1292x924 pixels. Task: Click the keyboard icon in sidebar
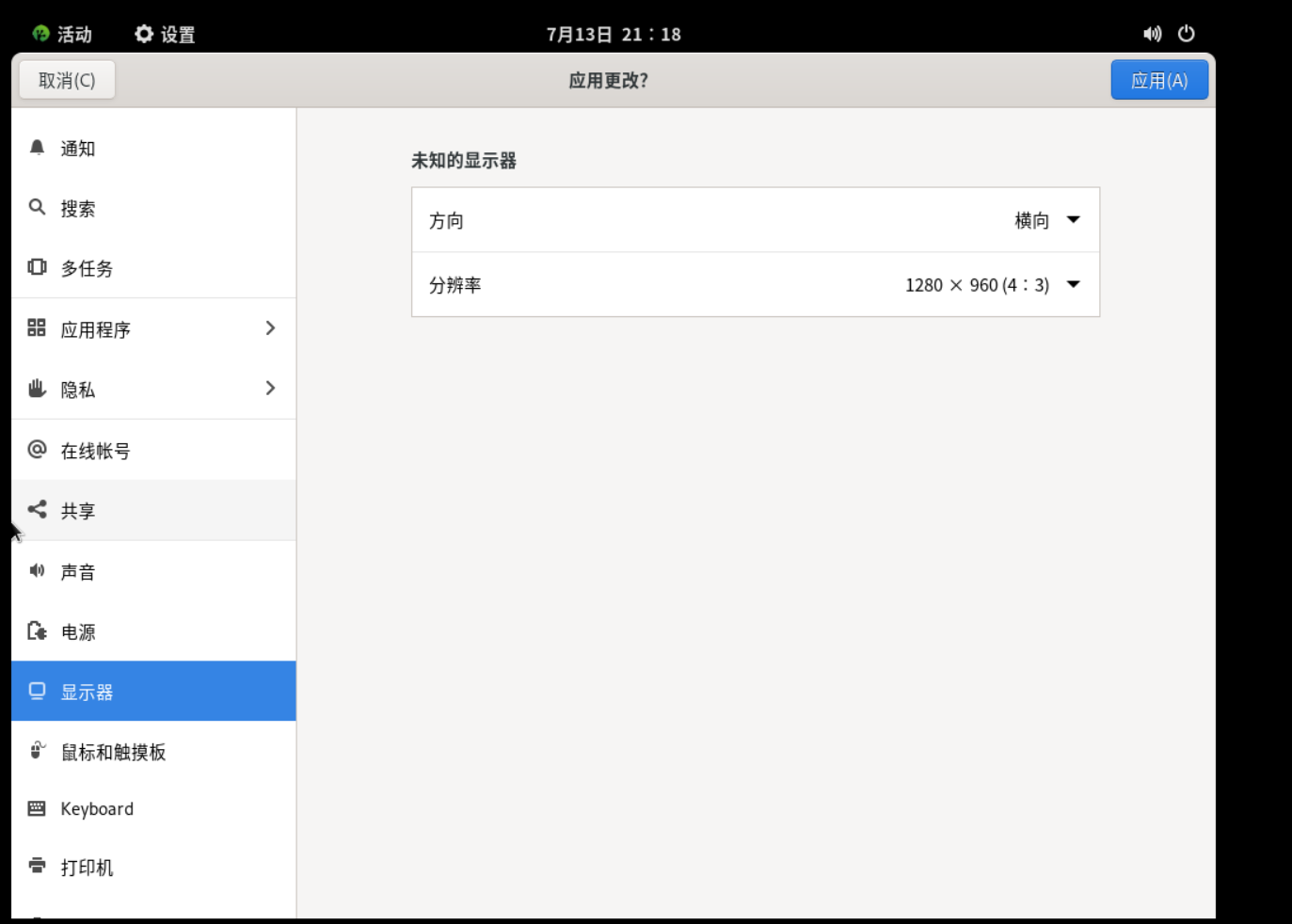[37, 808]
